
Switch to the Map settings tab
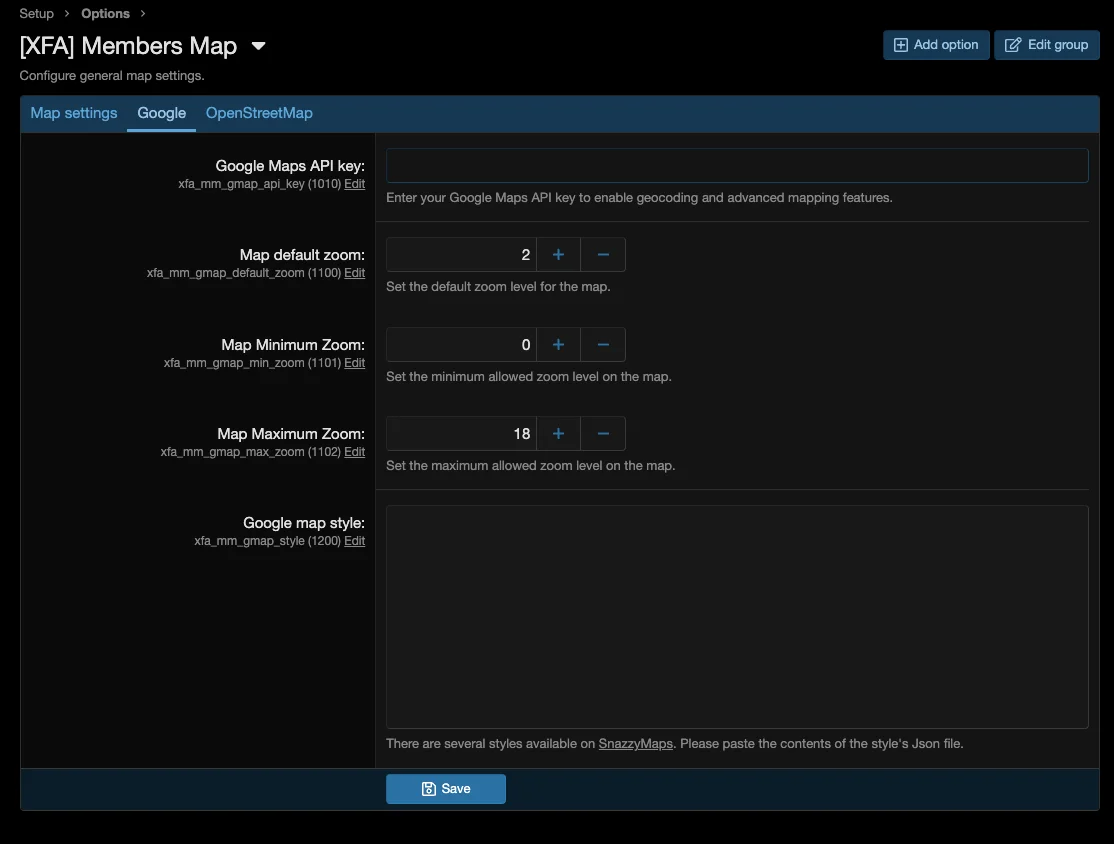(x=74, y=113)
